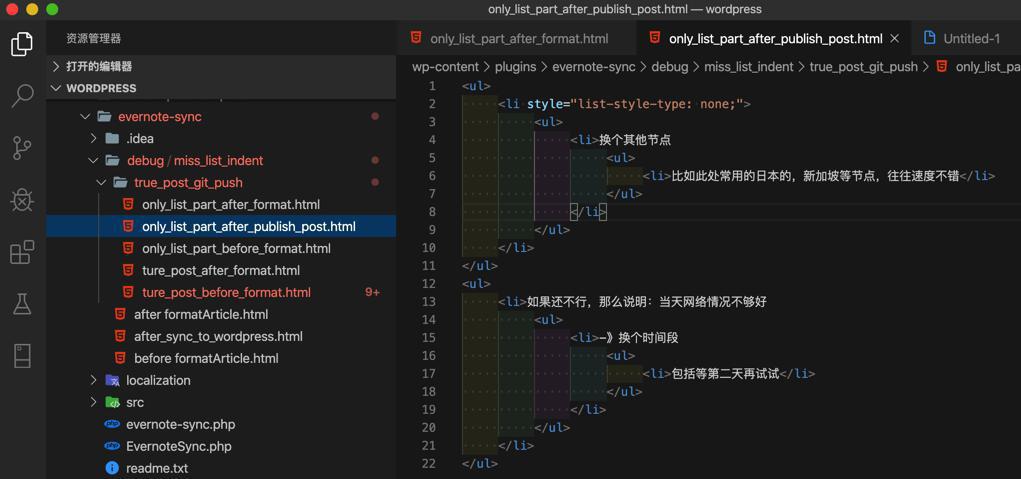Viewport: 1021px width, 479px height.
Task: Collapse the debug / miss_list_indent folder
Action: click(94, 160)
